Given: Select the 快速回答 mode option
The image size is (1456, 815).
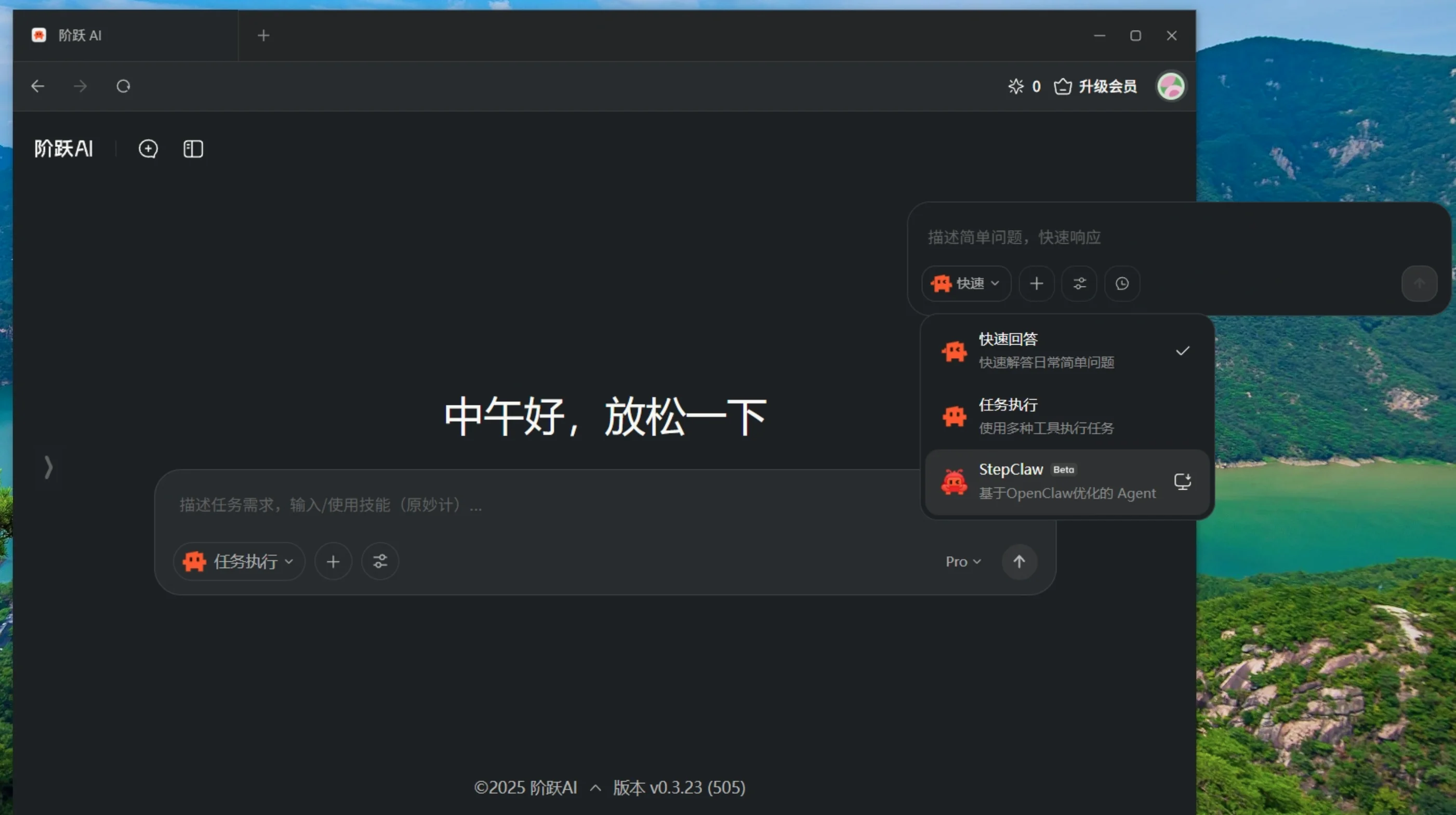Looking at the screenshot, I should [1067, 351].
